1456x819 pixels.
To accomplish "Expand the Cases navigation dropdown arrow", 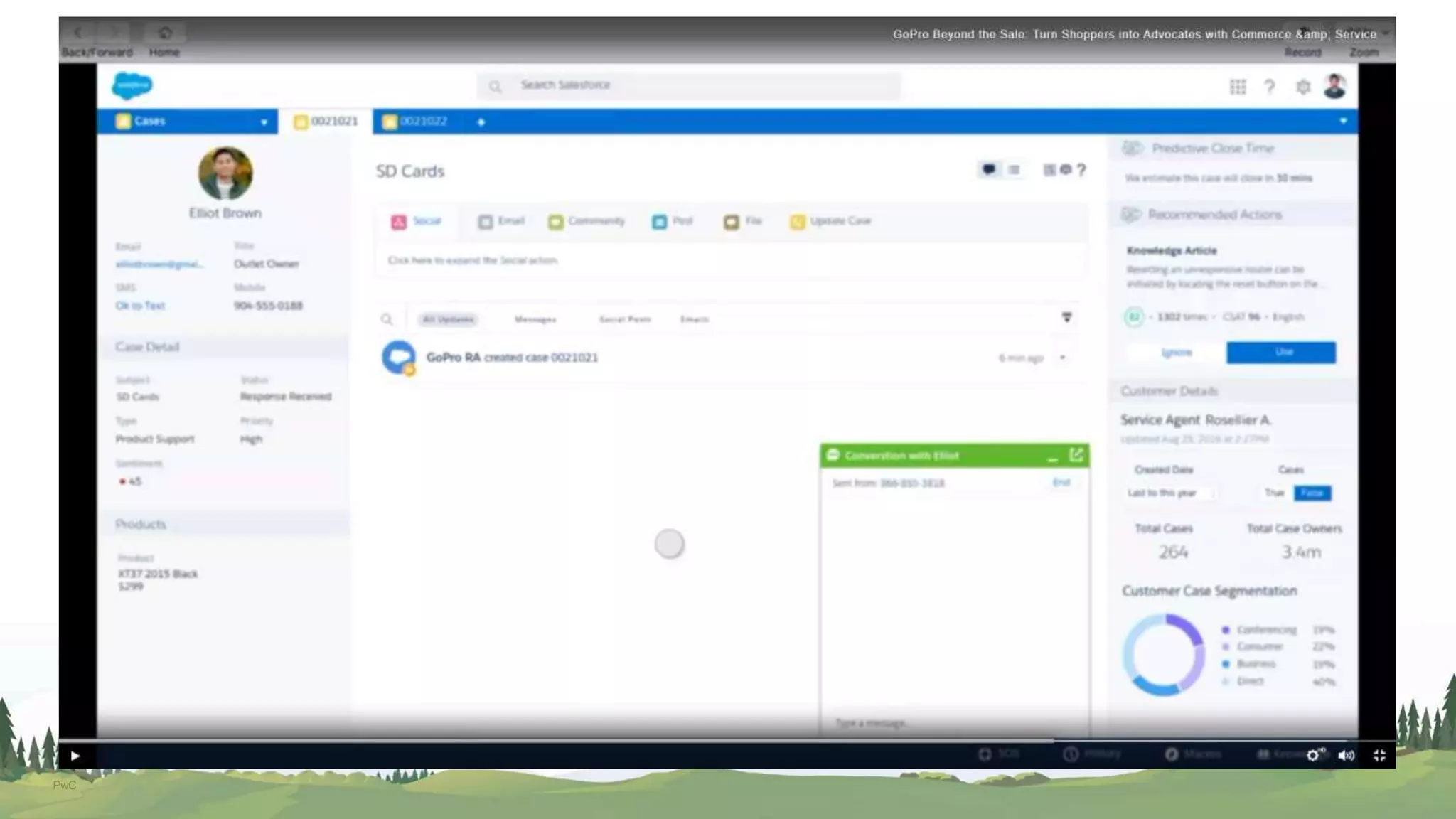I will click(x=264, y=122).
